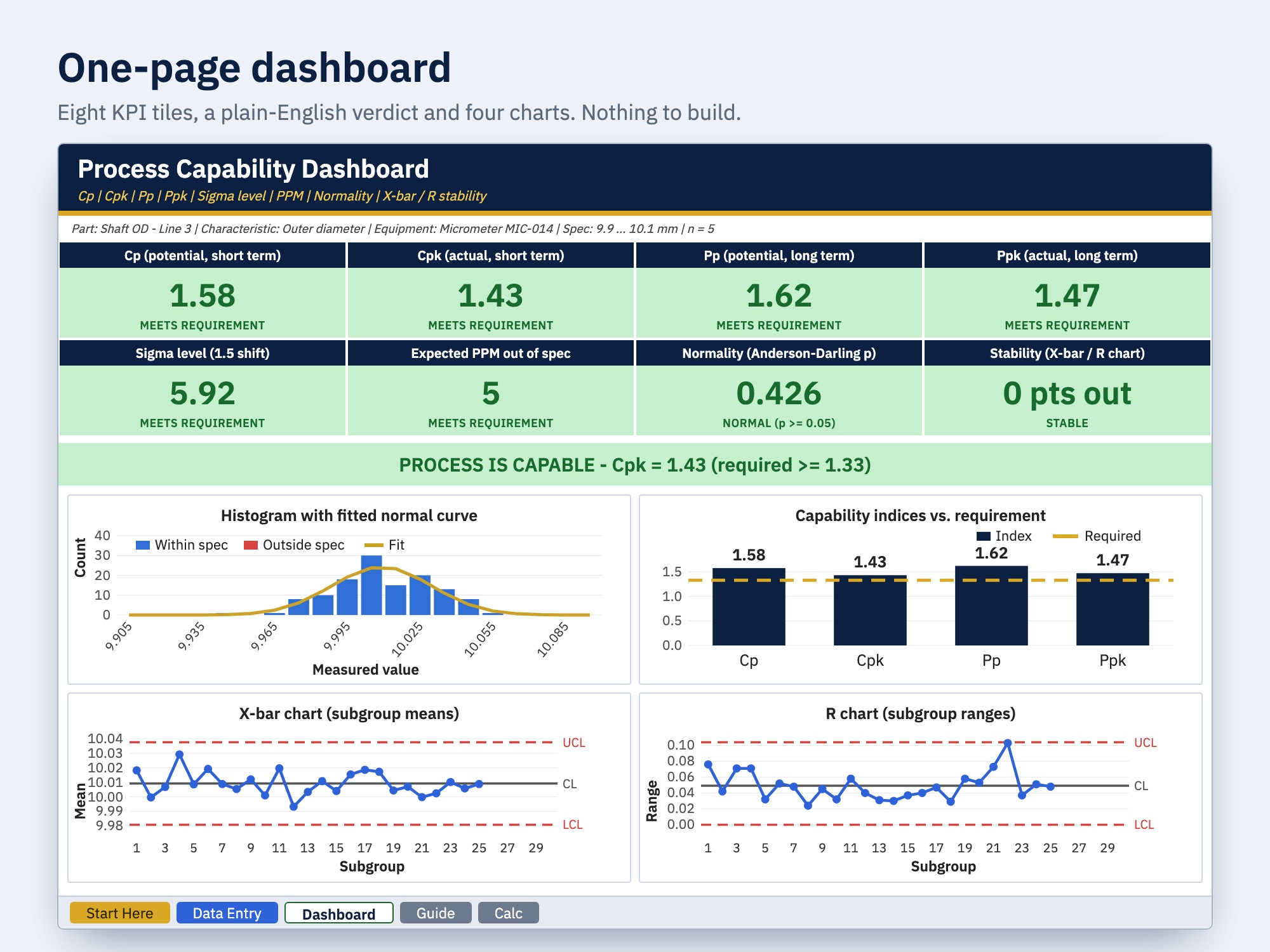Click the R chart (subgroup ranges) title
This screenshot has width=1270, height=952.
[x=920, y=713]
